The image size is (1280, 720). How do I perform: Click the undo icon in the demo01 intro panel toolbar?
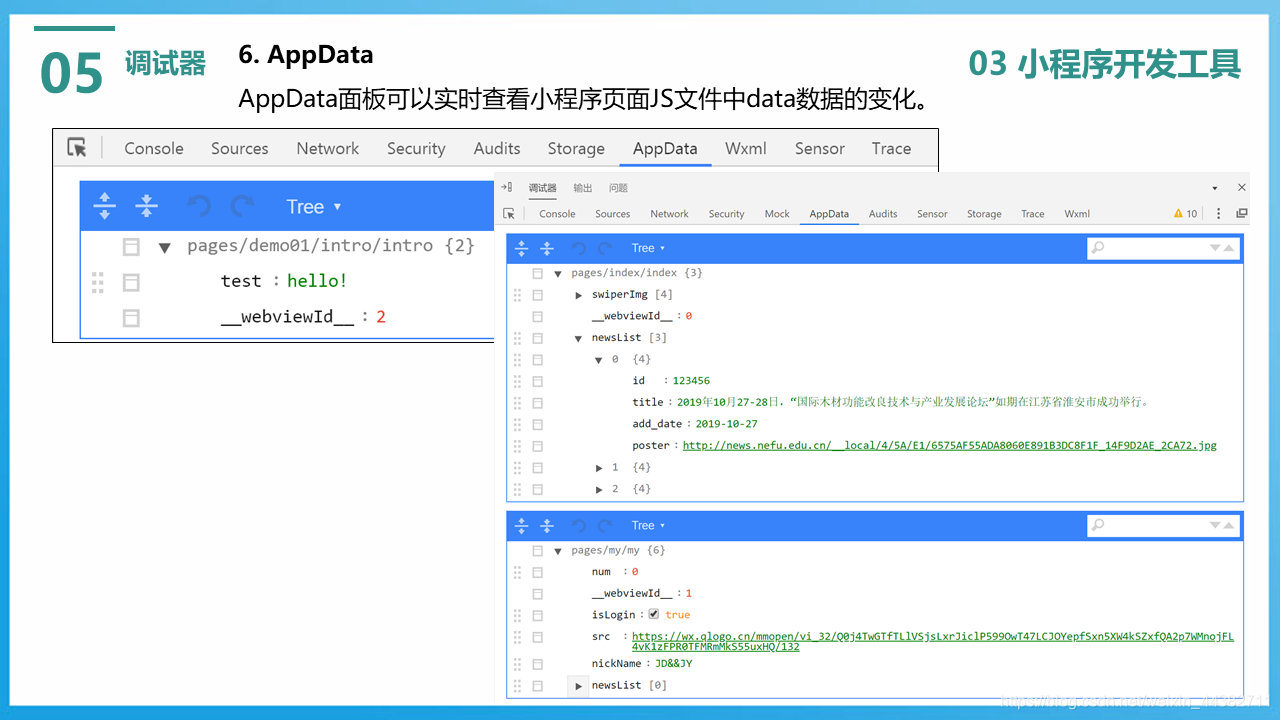pyautogui.click(x=199, y=206)
